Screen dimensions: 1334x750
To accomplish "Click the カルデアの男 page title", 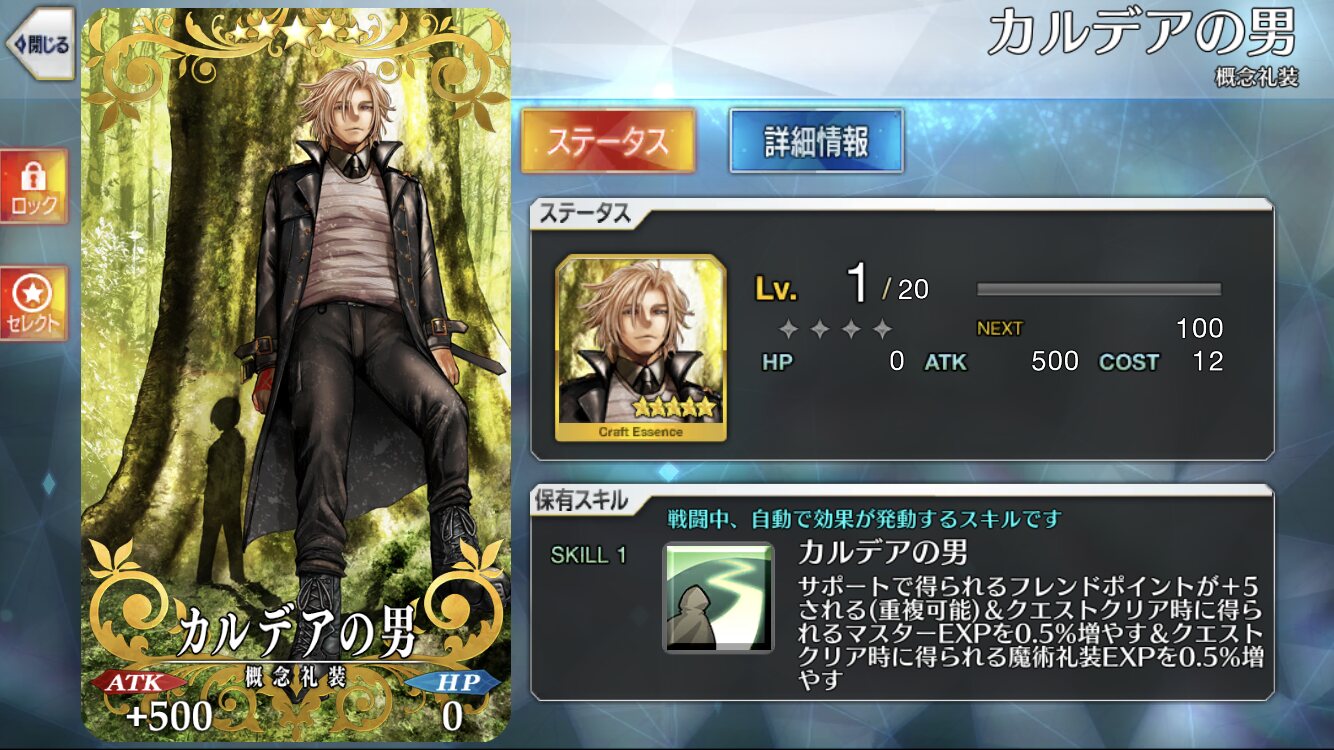I will [1141, 34].
